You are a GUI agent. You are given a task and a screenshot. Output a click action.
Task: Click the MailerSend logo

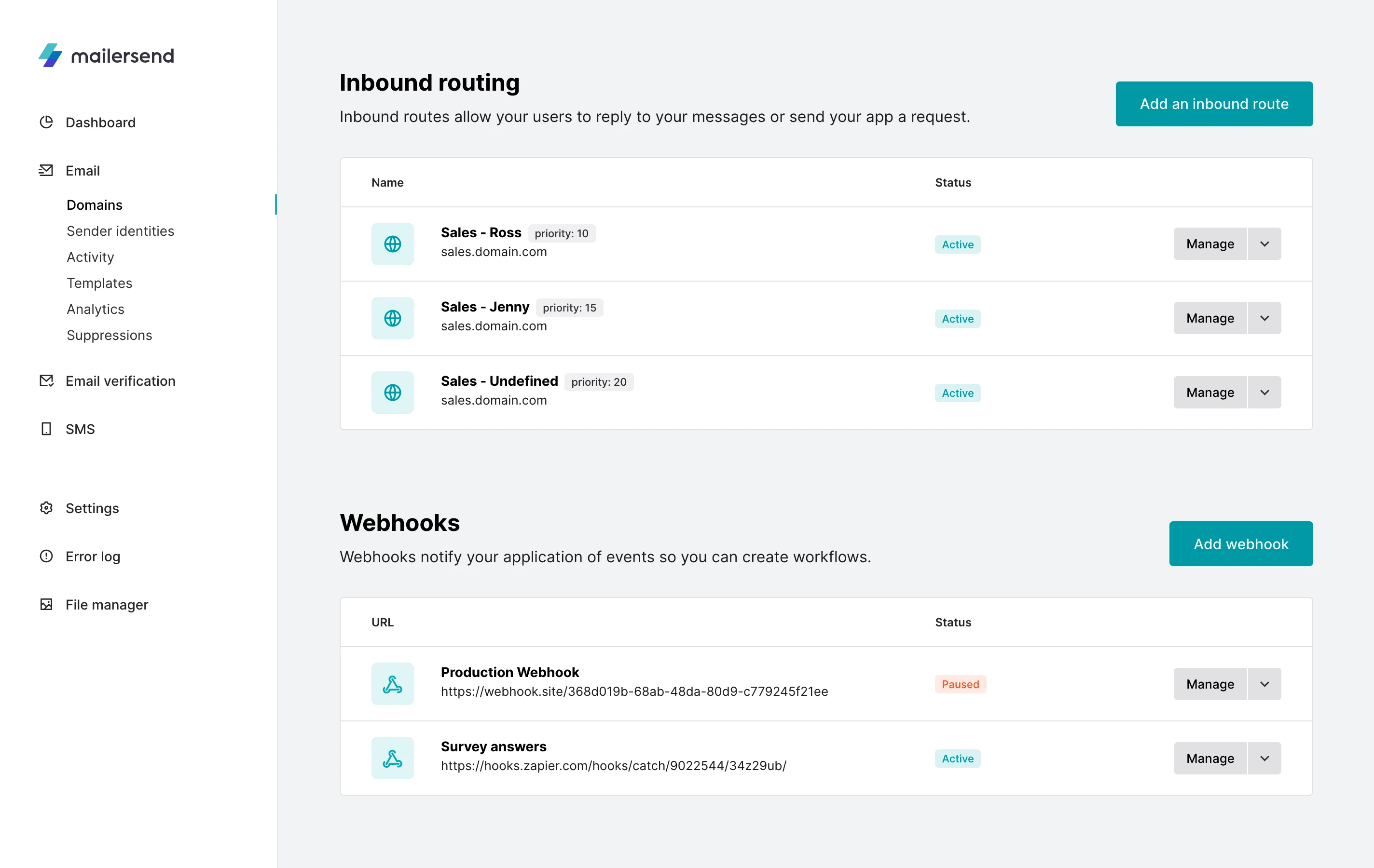click(106, 55)
